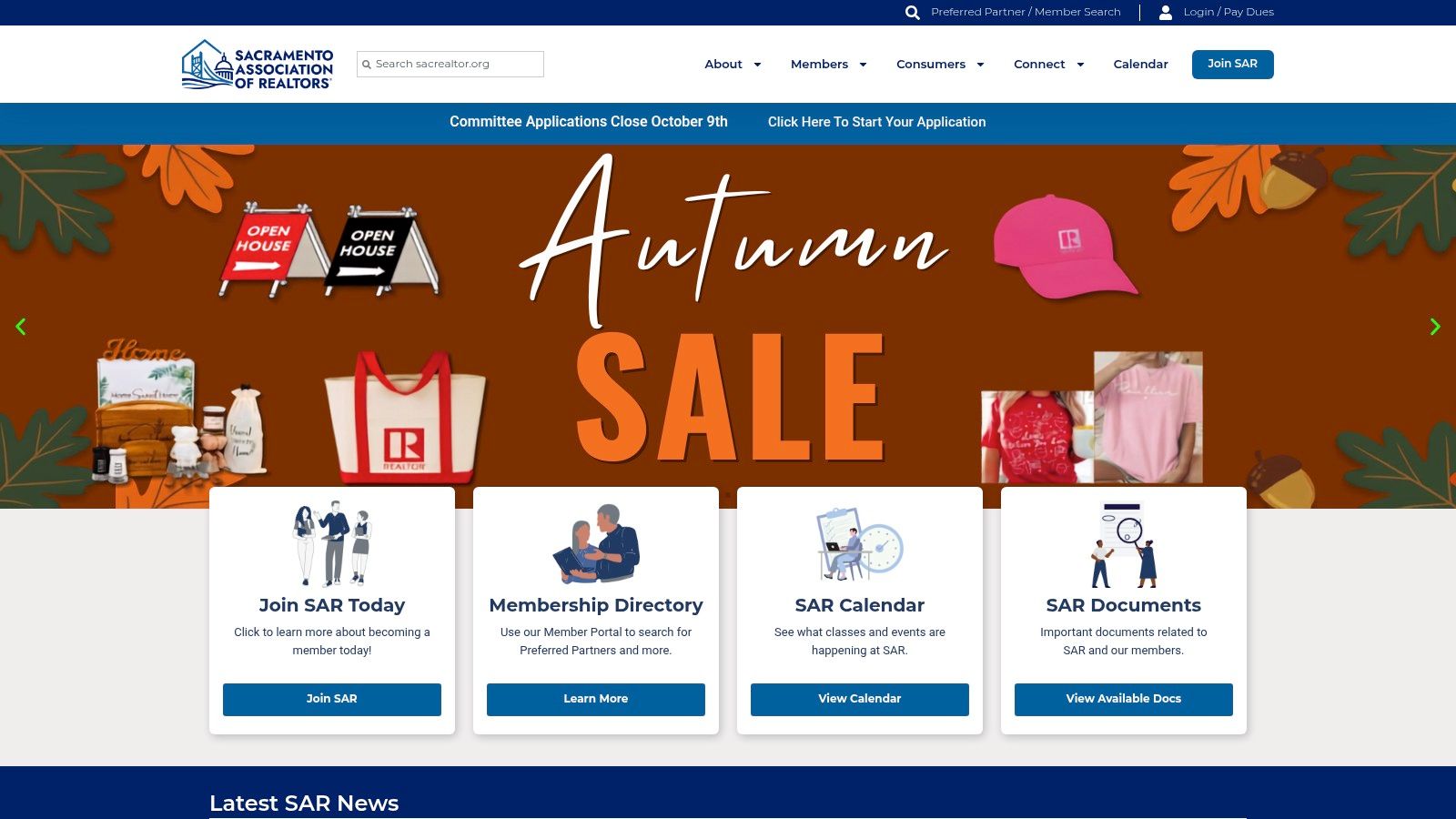Open the Calendar menu item
Viewport: 1456px width, 819px height.
(1140, 65)
